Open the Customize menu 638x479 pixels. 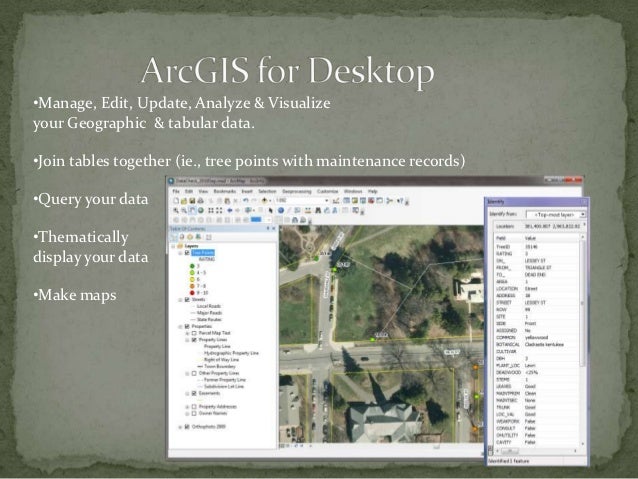[x=328, y=191]
